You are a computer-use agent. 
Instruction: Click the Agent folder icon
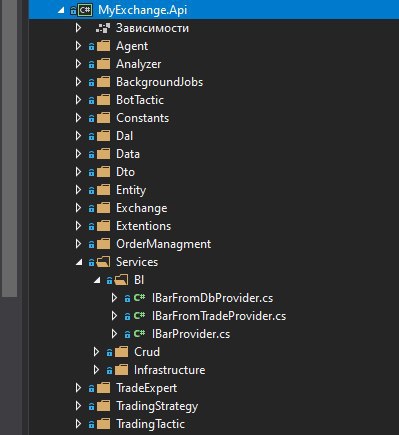103,46
